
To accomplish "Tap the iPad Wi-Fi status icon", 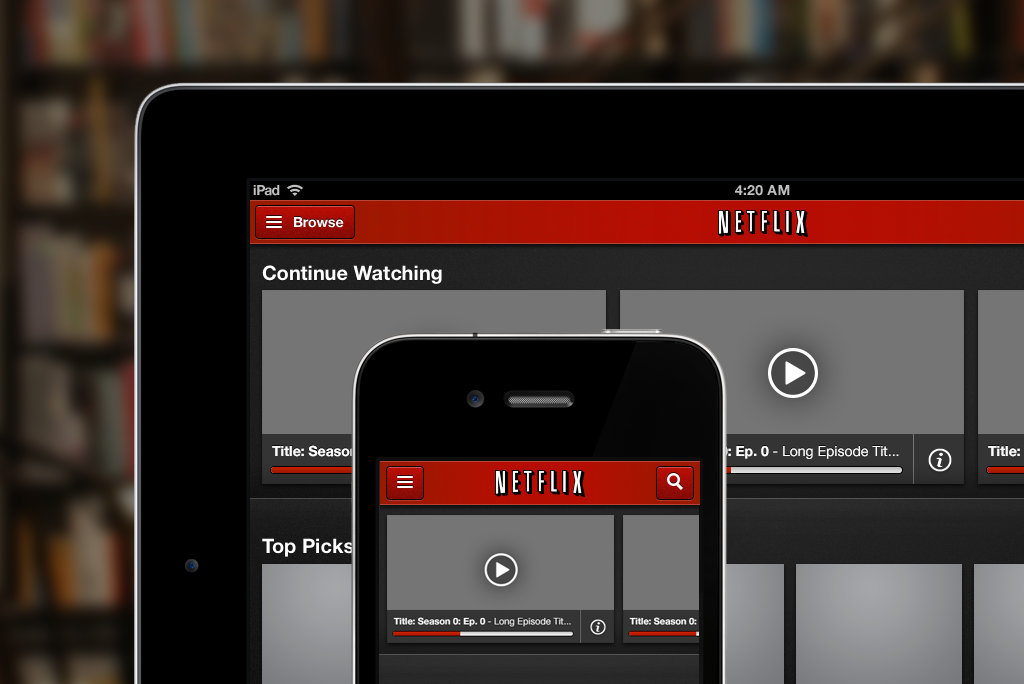I will pyautogui.click(x=295, y=190).
